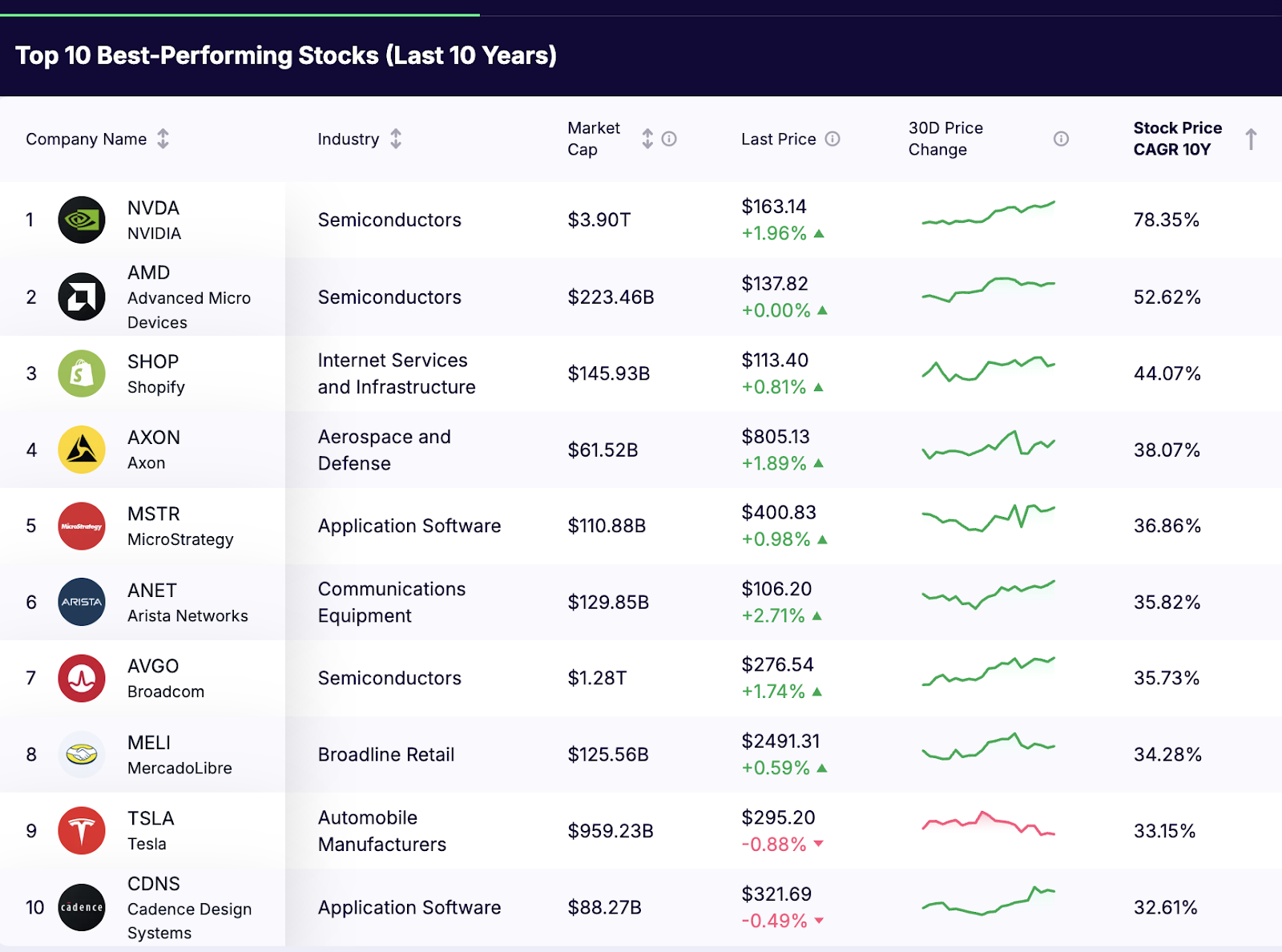Click NVIDIA's $3.90T market cap
1282x952 pixels.
(x=599, y=220)
